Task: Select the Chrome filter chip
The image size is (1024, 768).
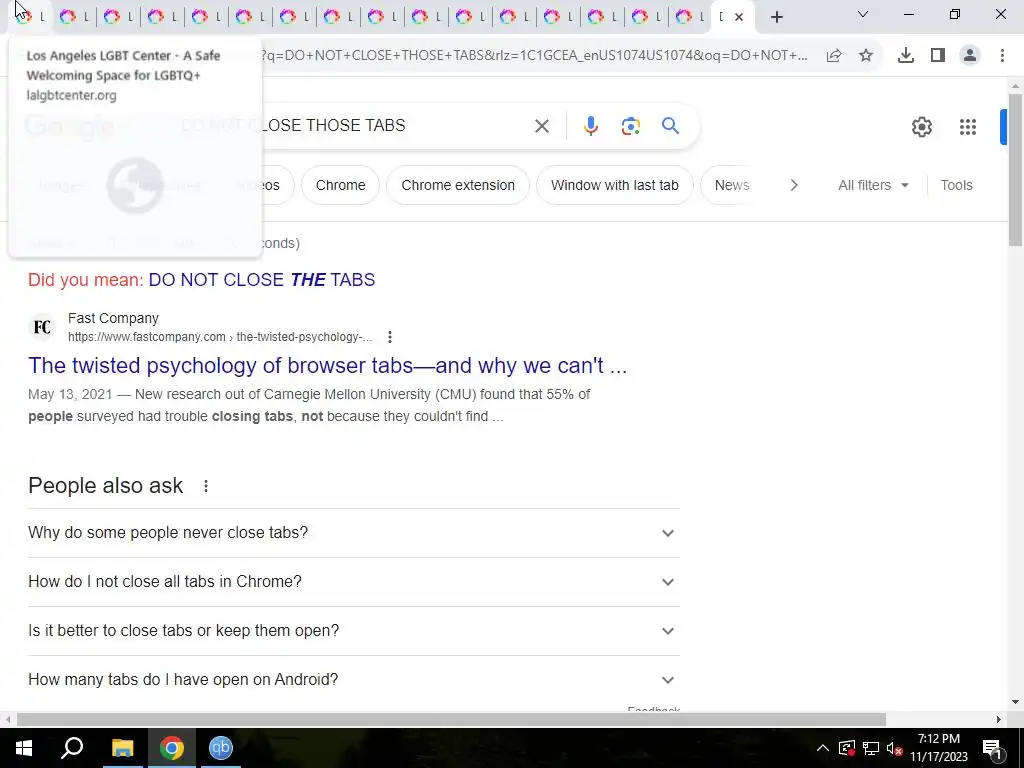Action: [340, 185]
